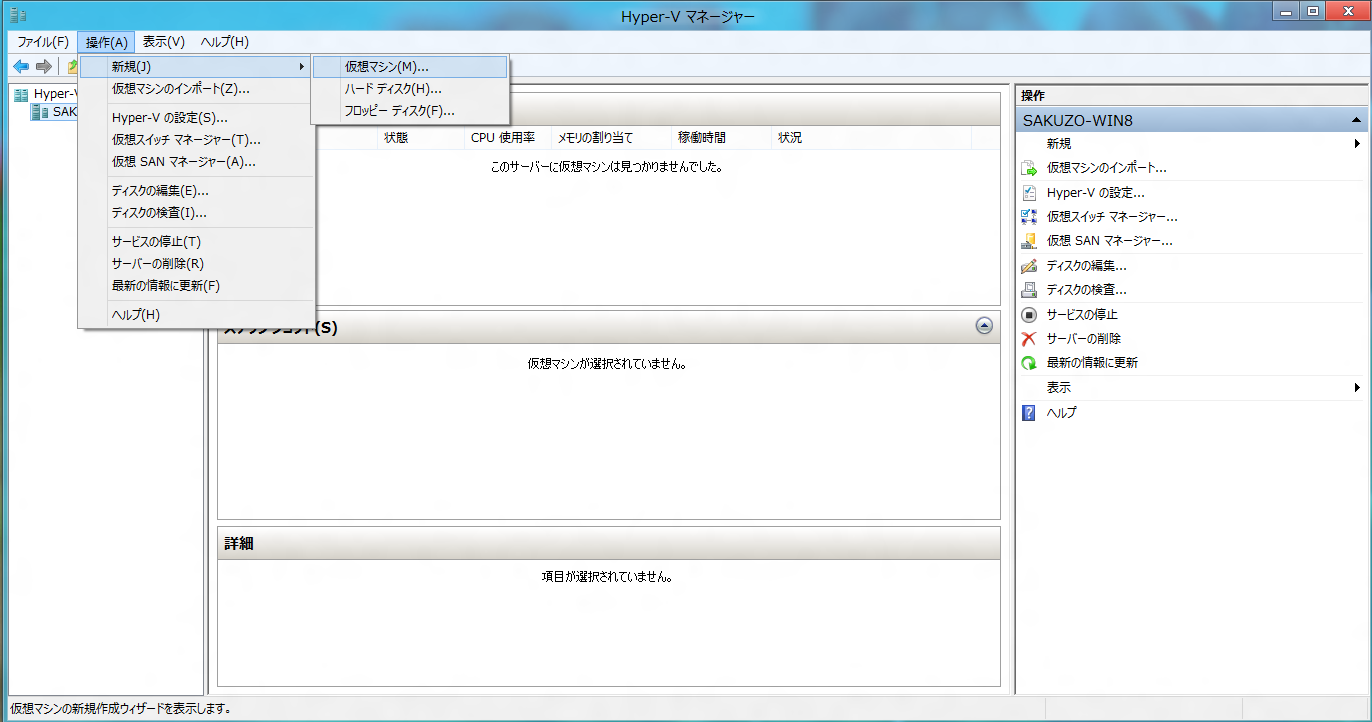Click the 詳細 panel header
Viewport: 1372px width, 722px height.
point(609,543)
